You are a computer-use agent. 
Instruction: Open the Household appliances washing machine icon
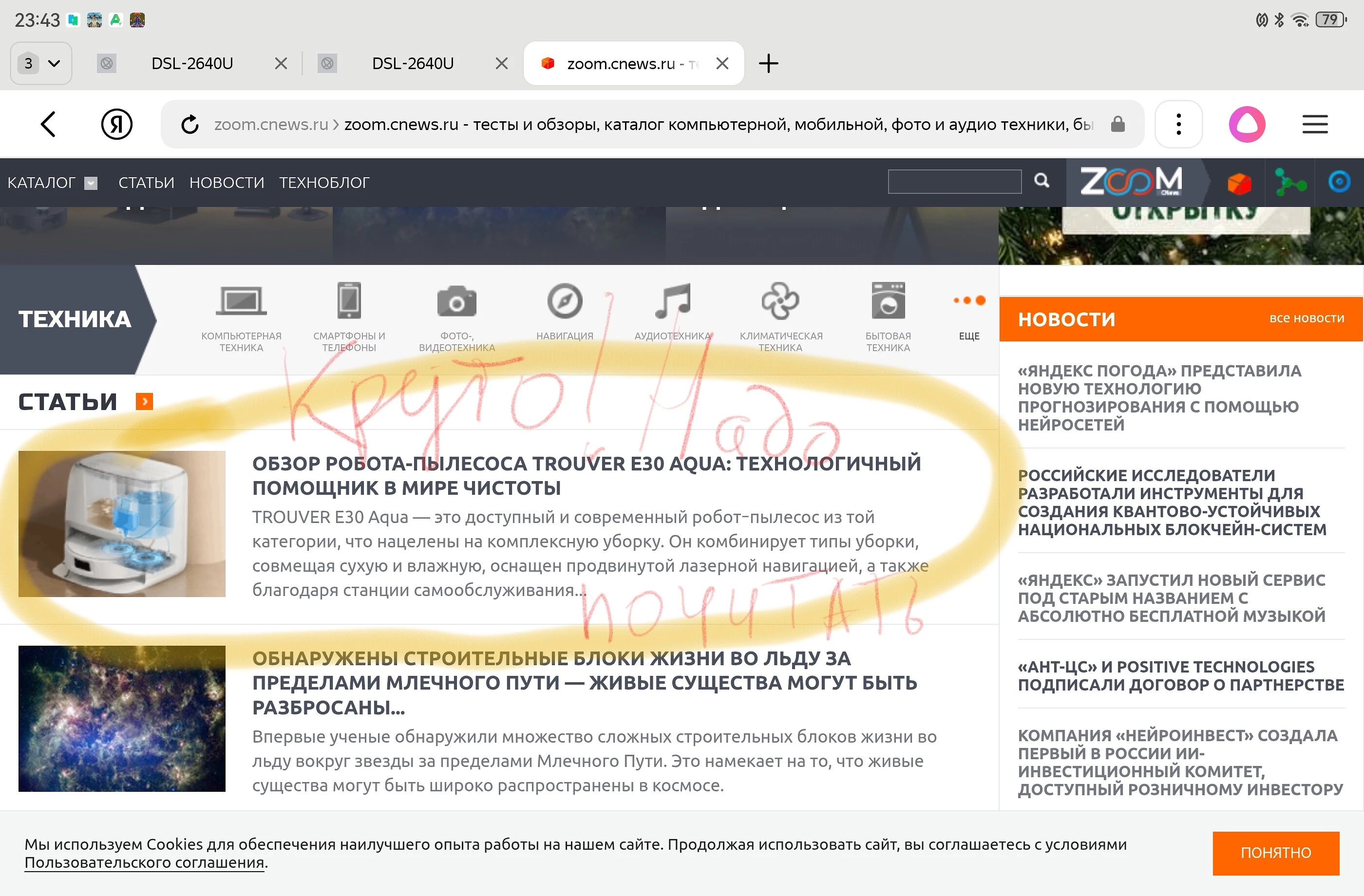click(888, 300)
